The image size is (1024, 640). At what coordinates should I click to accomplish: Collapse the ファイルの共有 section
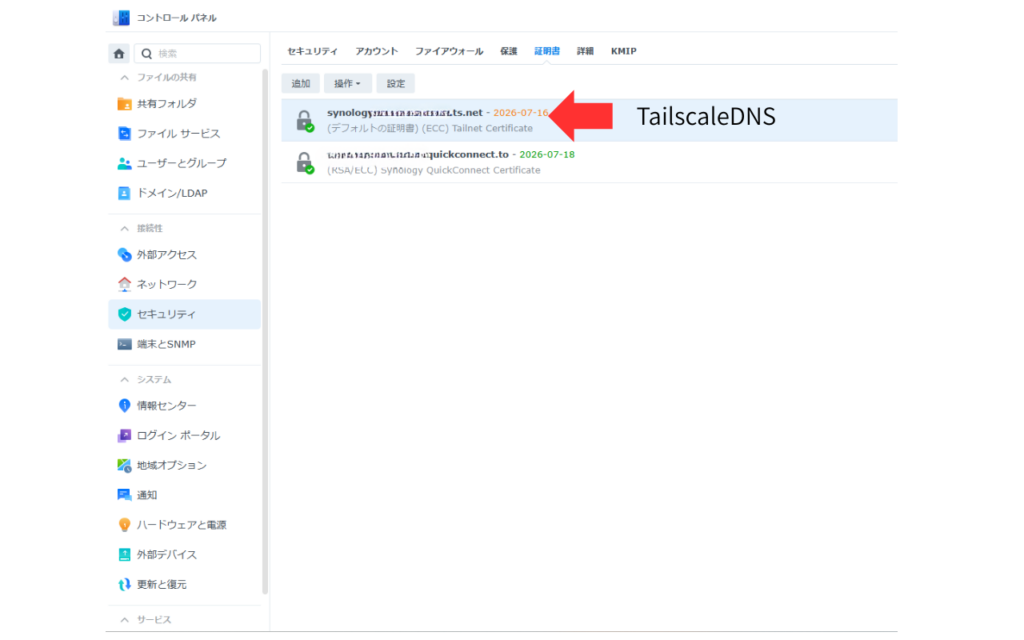pos(124,78)
